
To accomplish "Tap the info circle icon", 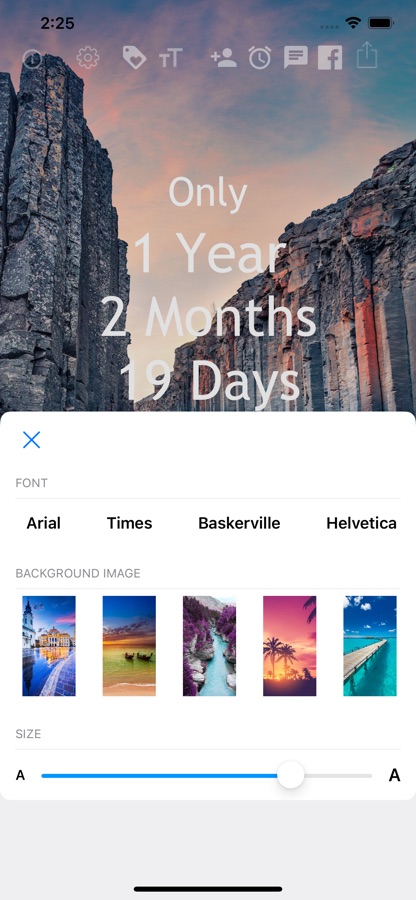I will pos(32,58).
